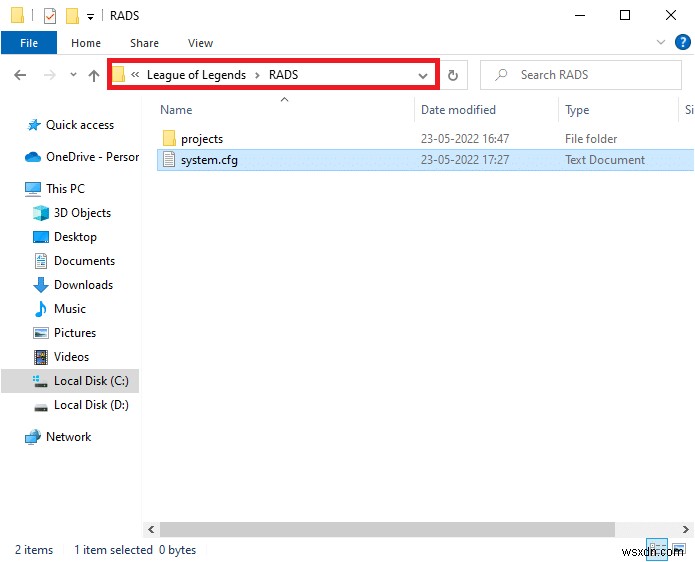
Task: Sort by the Type column header
Action: pos(577,110)
